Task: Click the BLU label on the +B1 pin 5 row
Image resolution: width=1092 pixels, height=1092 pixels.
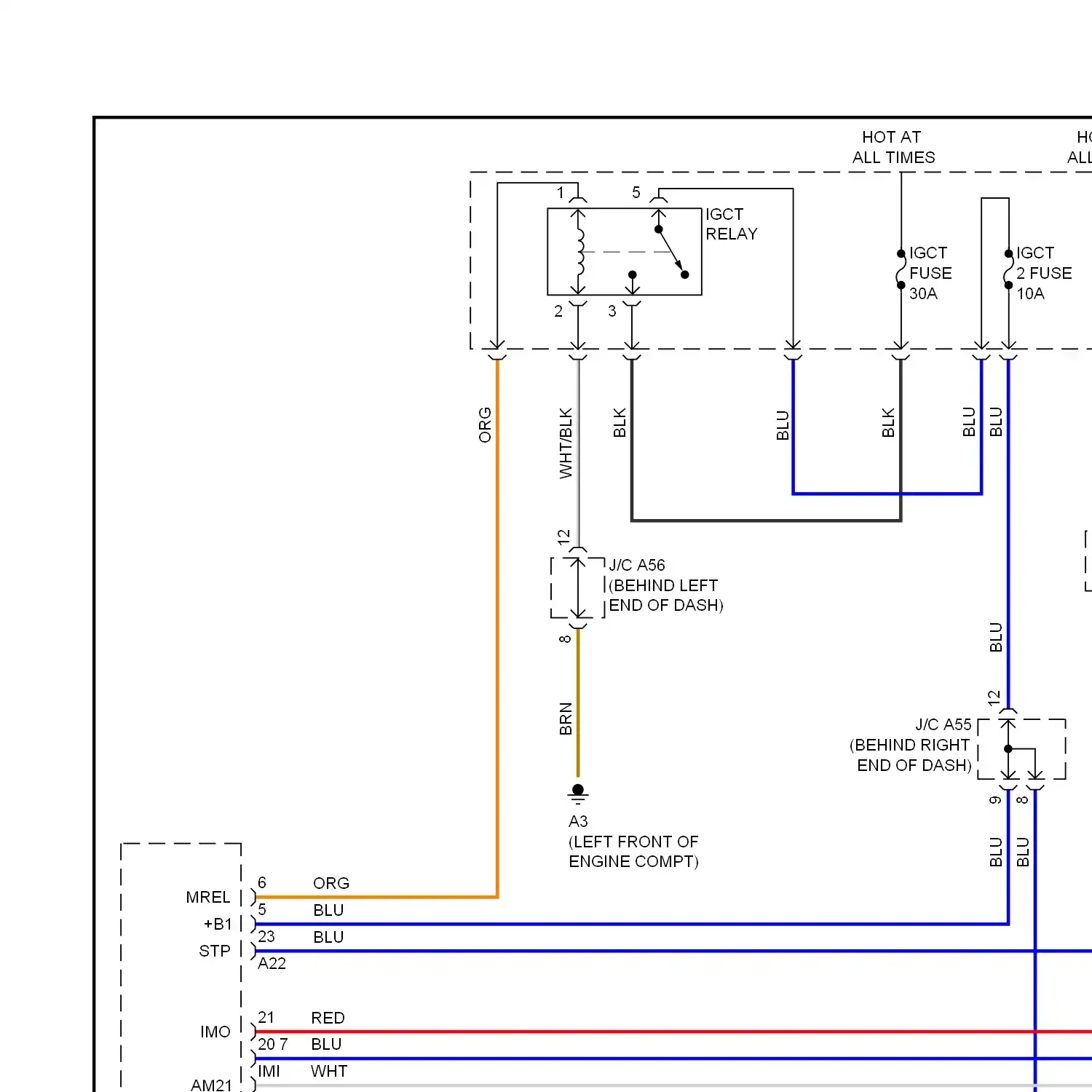Action: (x=328, y=910)
